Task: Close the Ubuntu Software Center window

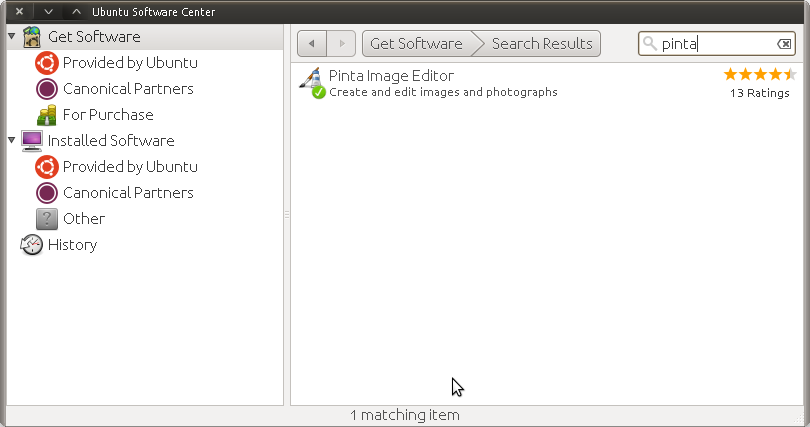Action: coord(19,11)
